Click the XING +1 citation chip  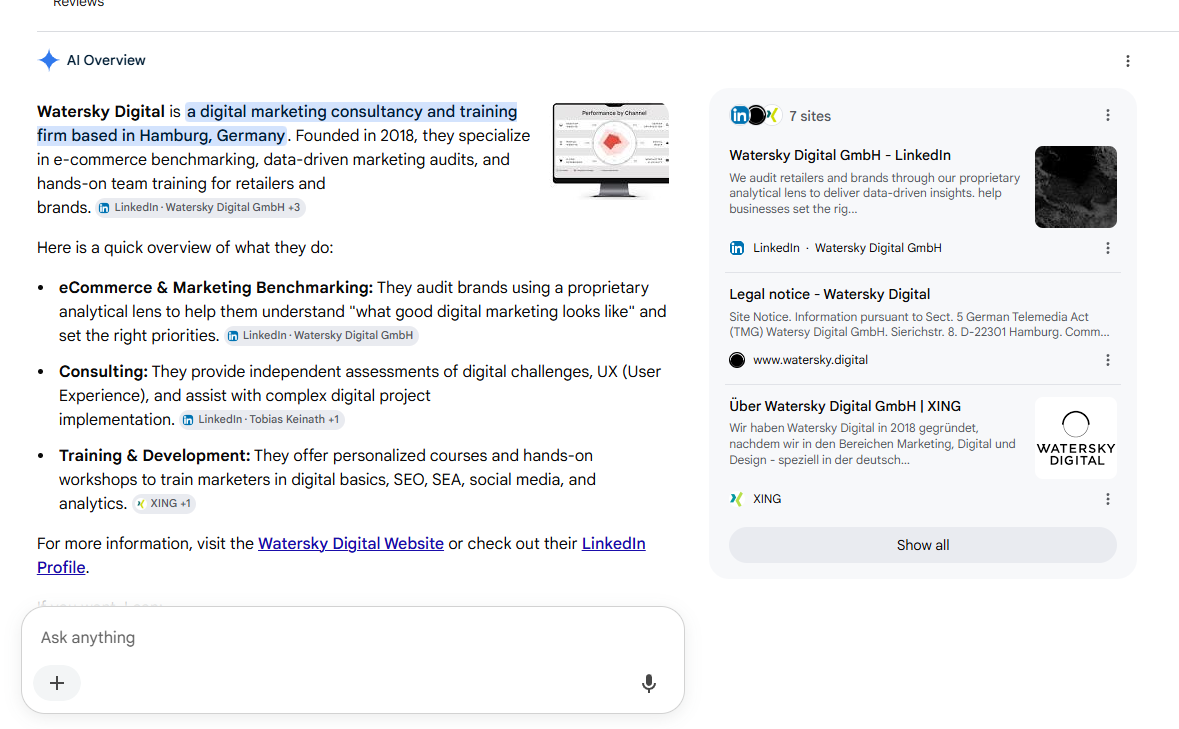coord(164,504)
